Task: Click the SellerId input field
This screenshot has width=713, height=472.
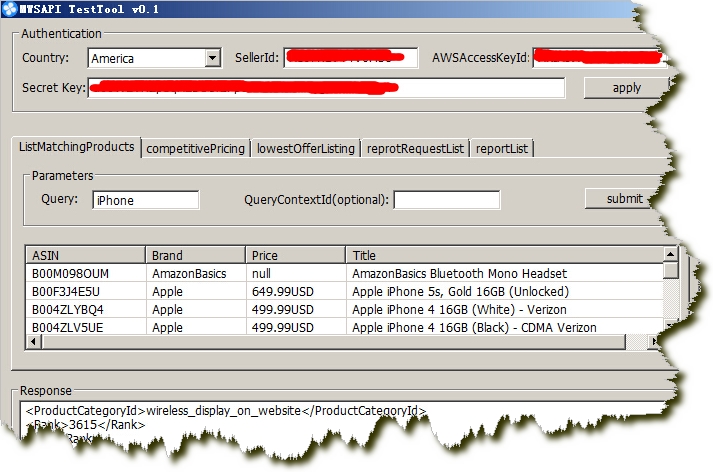Action: (x=350, y=58)
